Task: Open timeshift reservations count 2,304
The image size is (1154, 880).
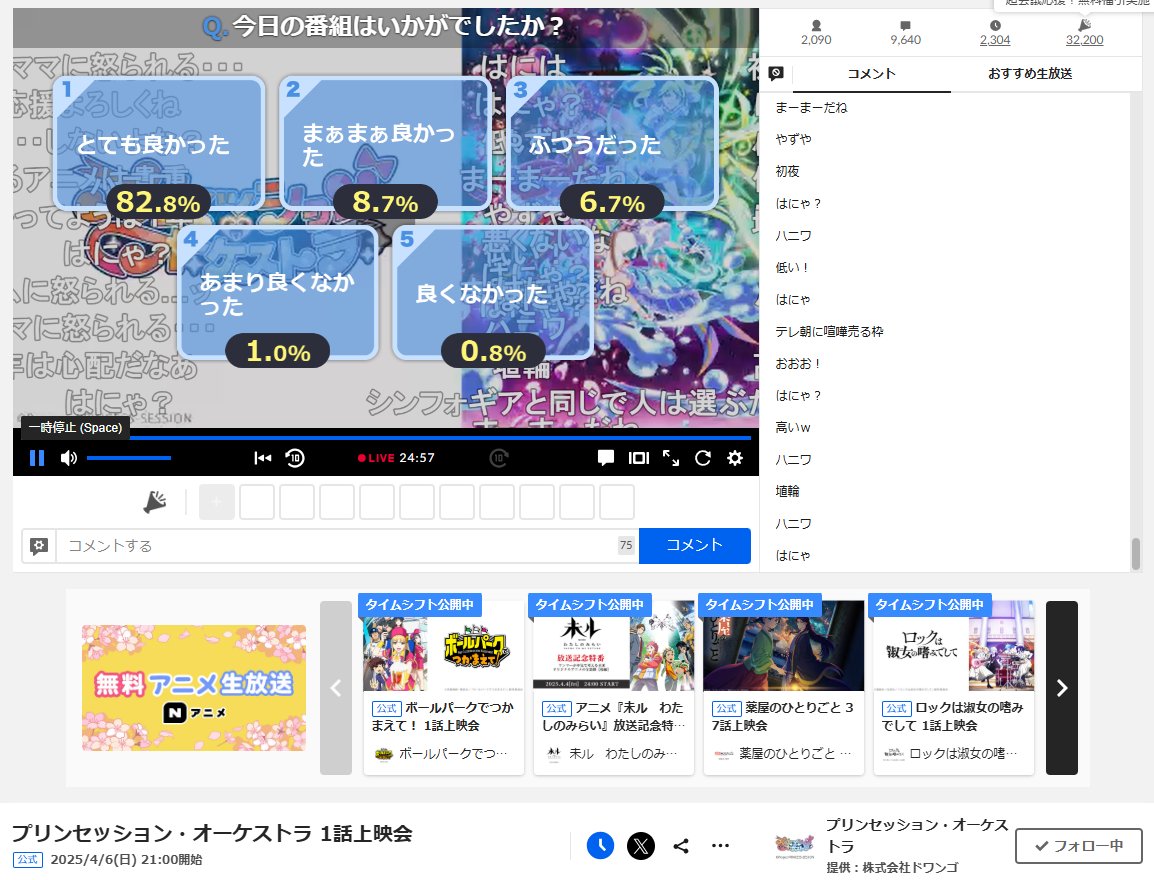Action: pos(995,40)
